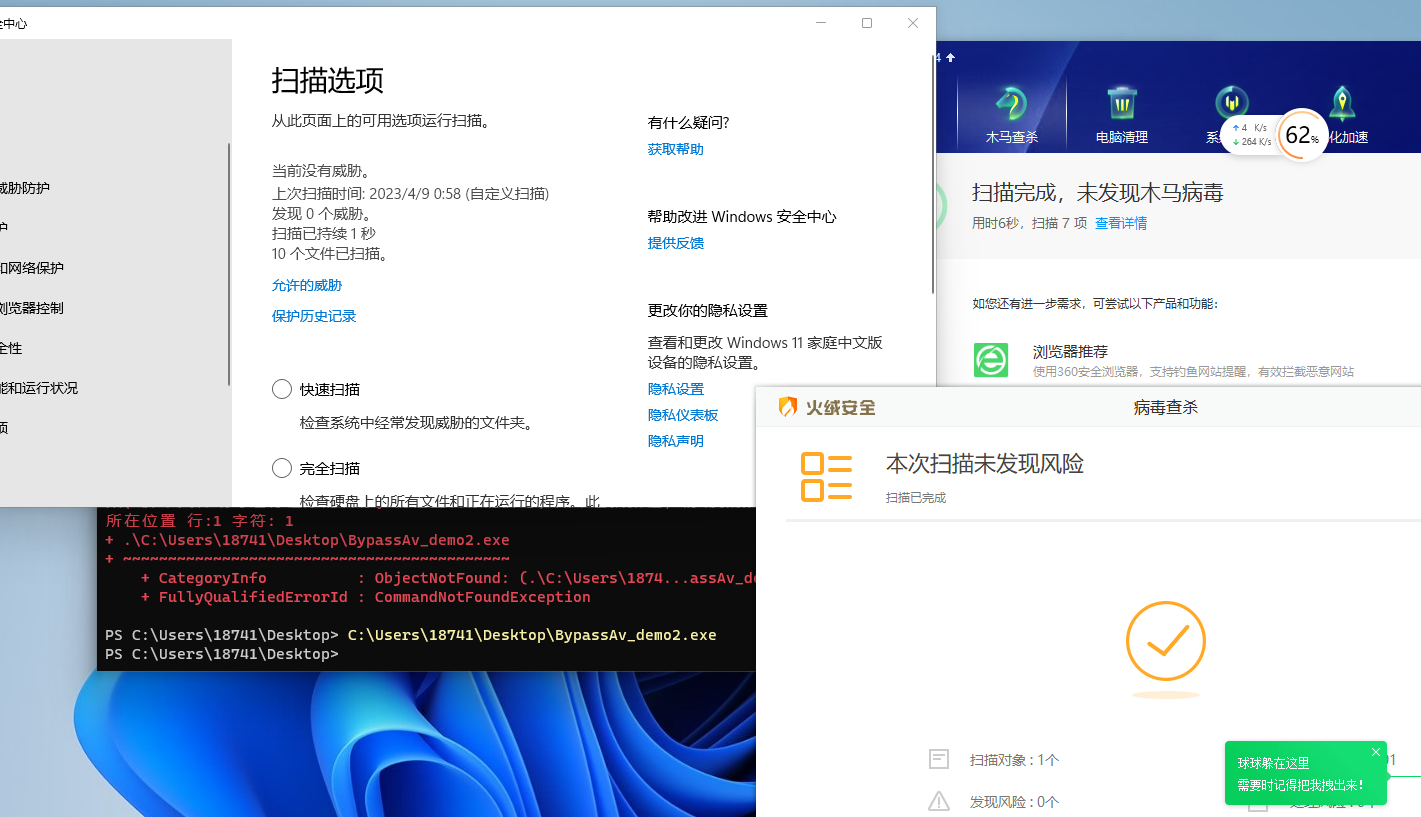Click the 系统修复 shield icon in 360
1421x817 pixels.
tap(1232, 103)
